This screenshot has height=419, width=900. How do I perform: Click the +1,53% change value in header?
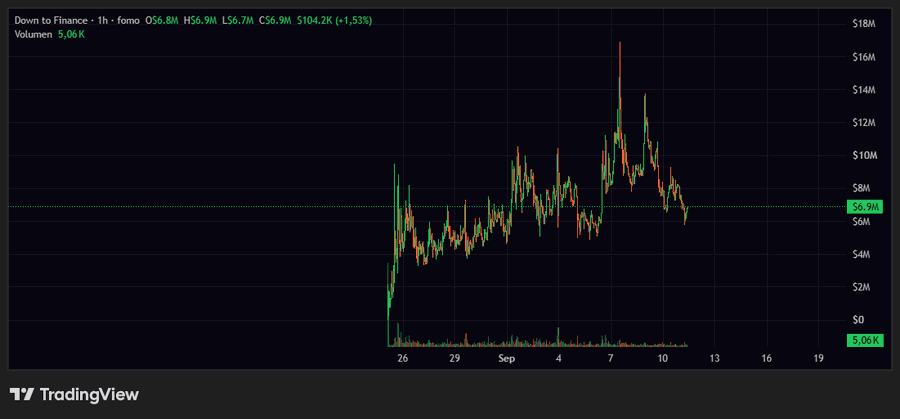pyautogui.click(x=354, y=20)
